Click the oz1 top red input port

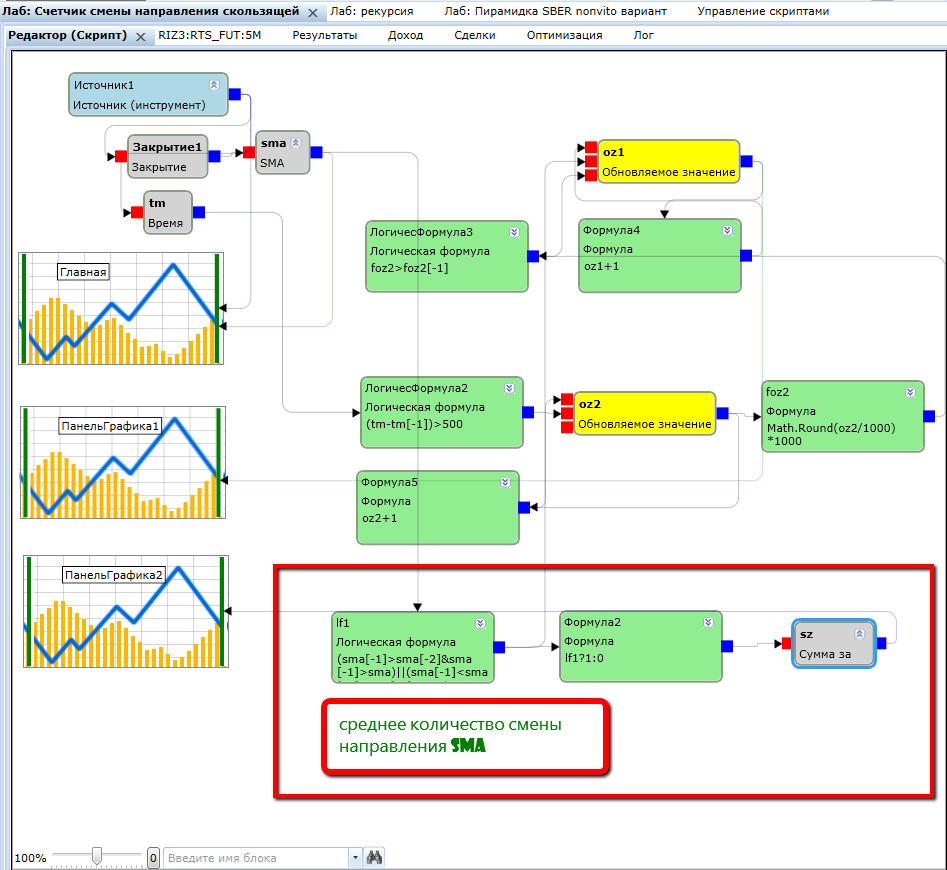click(591, 147)
